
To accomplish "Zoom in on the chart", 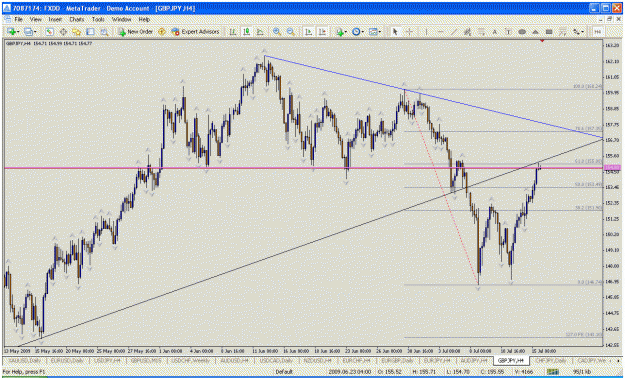I will (x=277, y=32).
